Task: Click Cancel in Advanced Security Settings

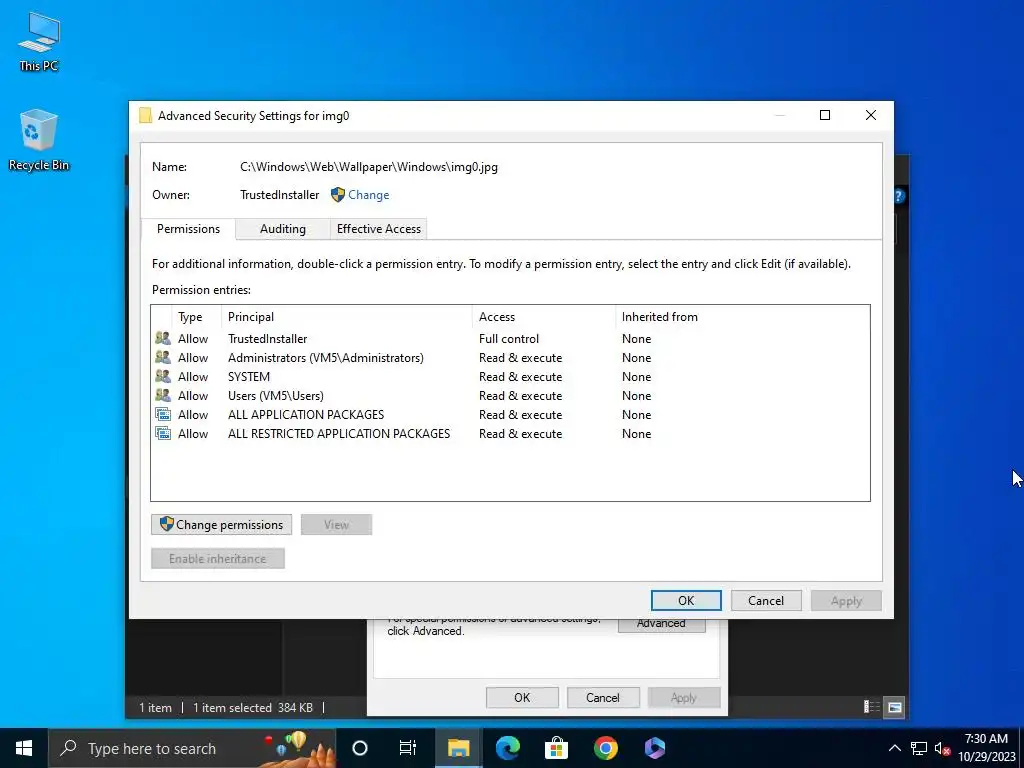Action: pos(765,600)
